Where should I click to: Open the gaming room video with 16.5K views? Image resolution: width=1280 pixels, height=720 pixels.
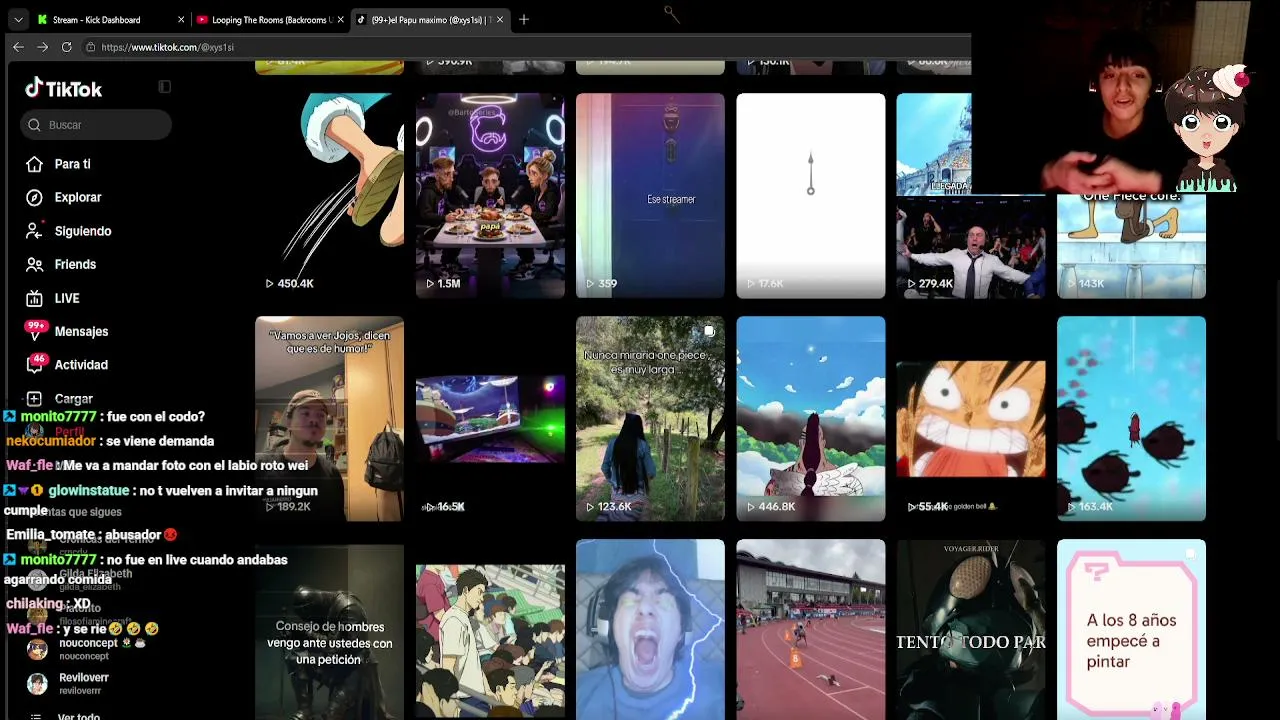click(x=490, y=419)
